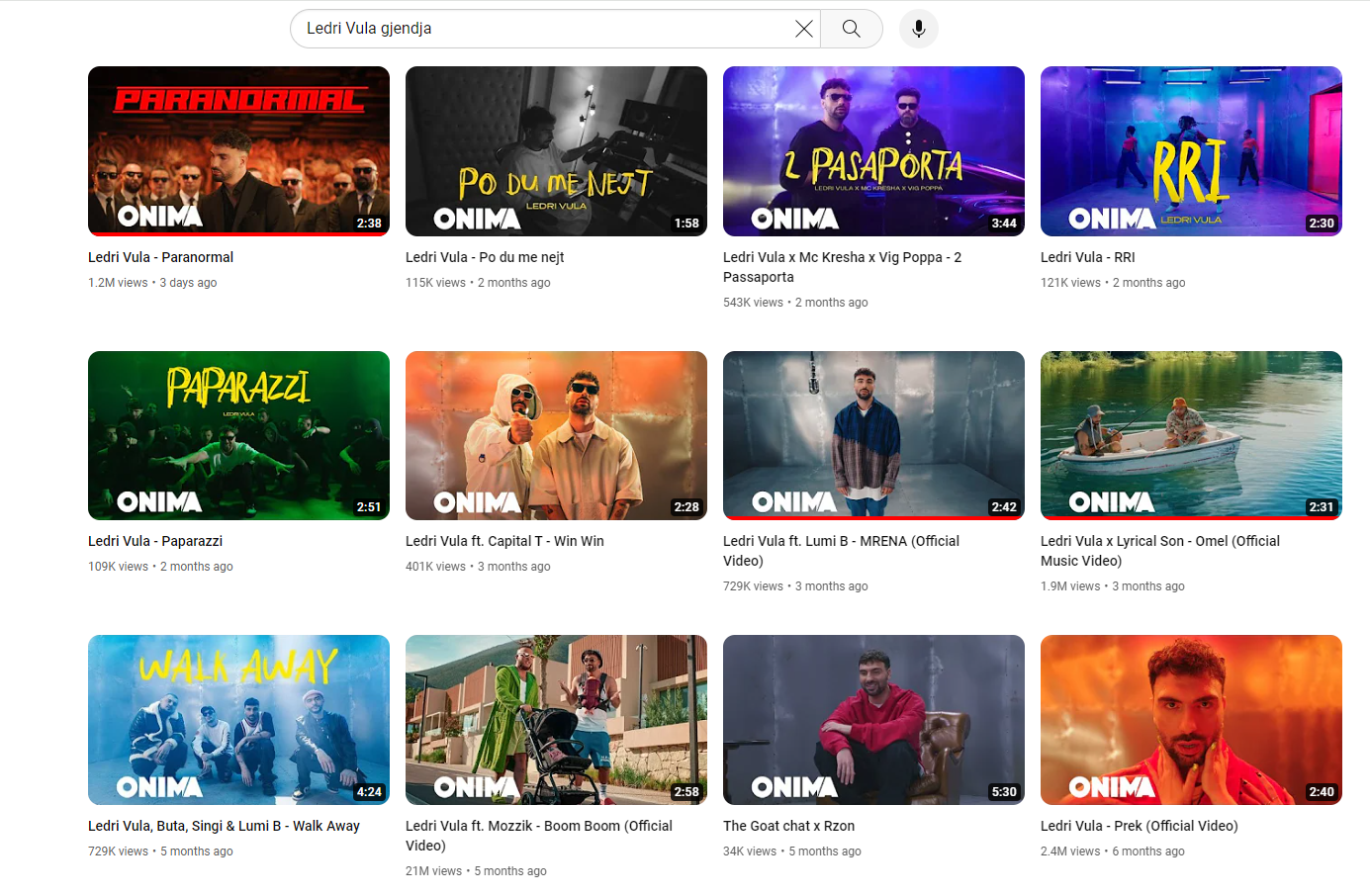1370x896 pixels.
Task: Open the Paranormal video thumbnail
Action: coord(238,150)
